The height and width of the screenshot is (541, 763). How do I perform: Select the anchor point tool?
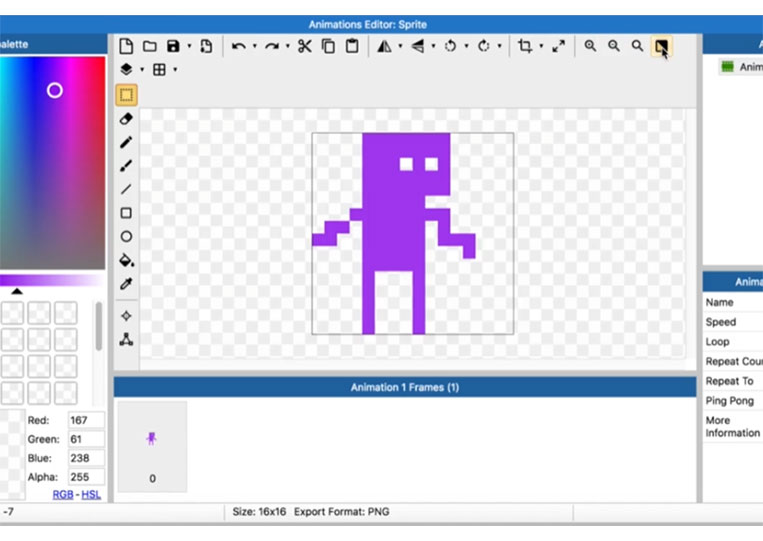[126, 316]
